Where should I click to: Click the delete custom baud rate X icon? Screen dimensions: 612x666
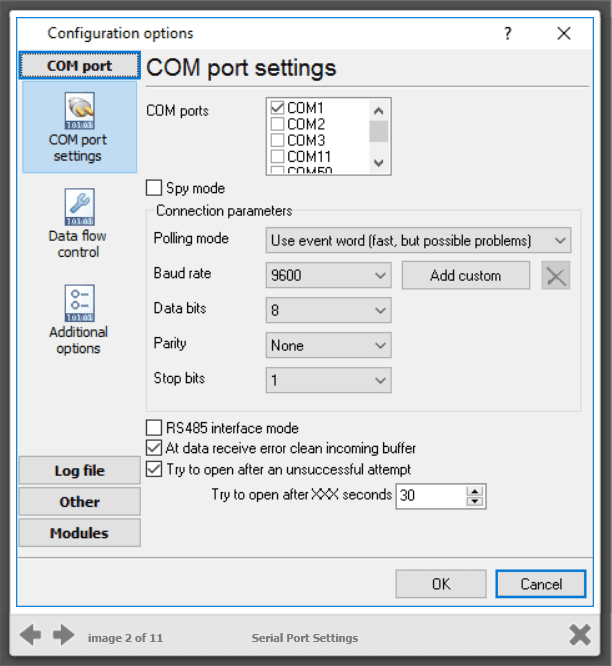click(556, 275)
